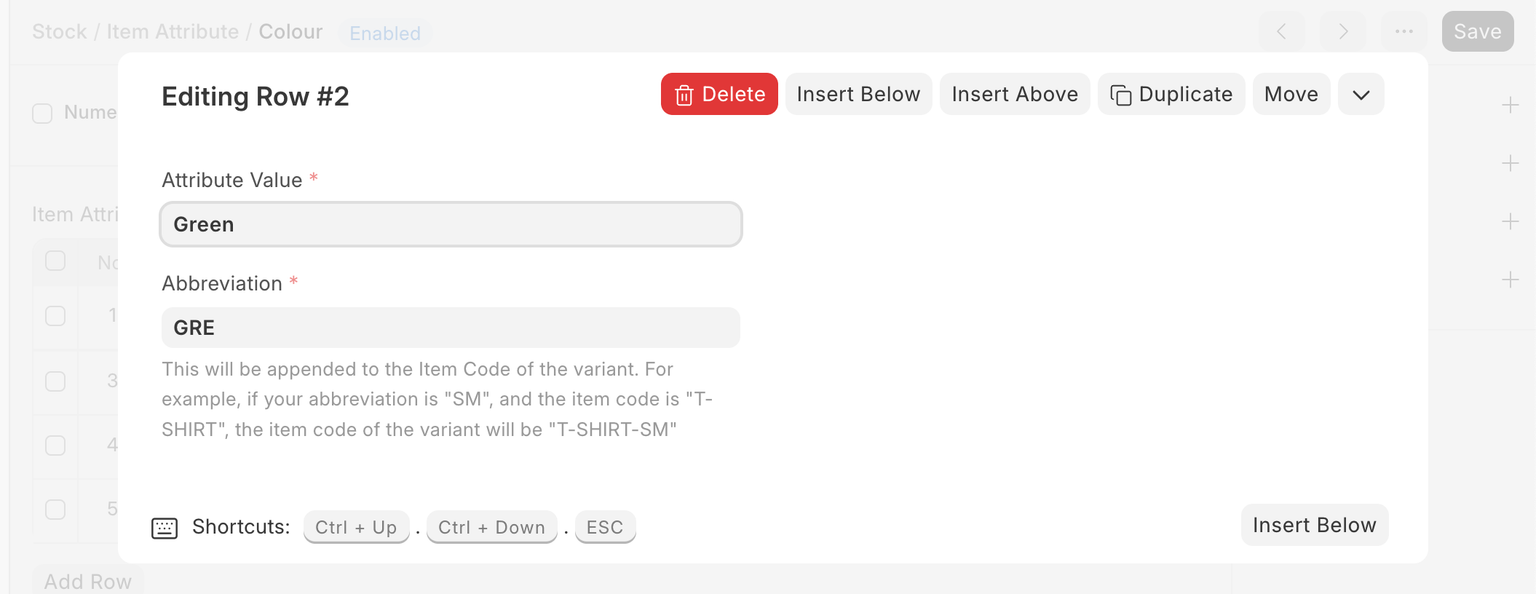This screenshot has width=1536, height=594.
Task: Save the Item Attribute document
Action: [x=1477, y=32]
